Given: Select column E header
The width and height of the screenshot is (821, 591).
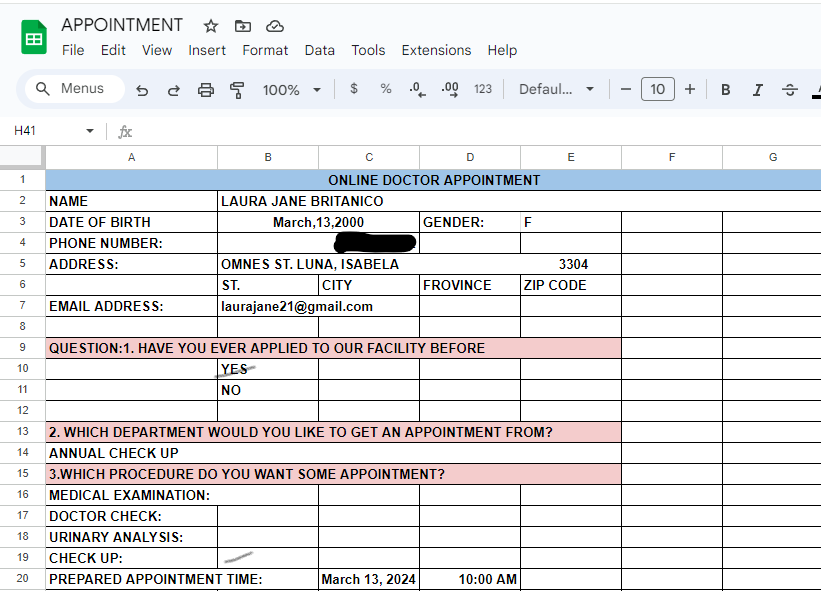Looking at the screenshot, I should 571,157.
